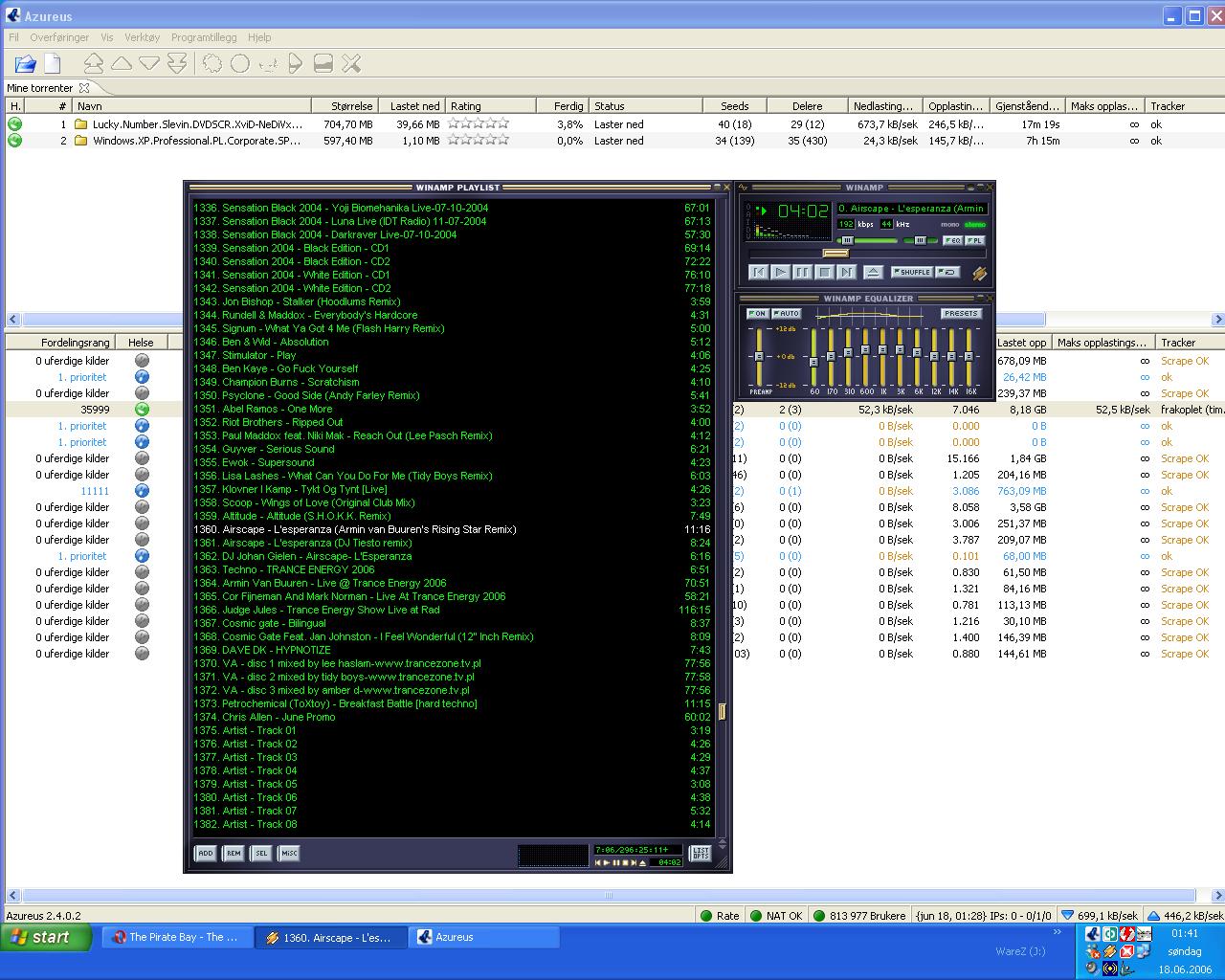Open playlist LIST OPTS menu

click(x=701, y=853)
